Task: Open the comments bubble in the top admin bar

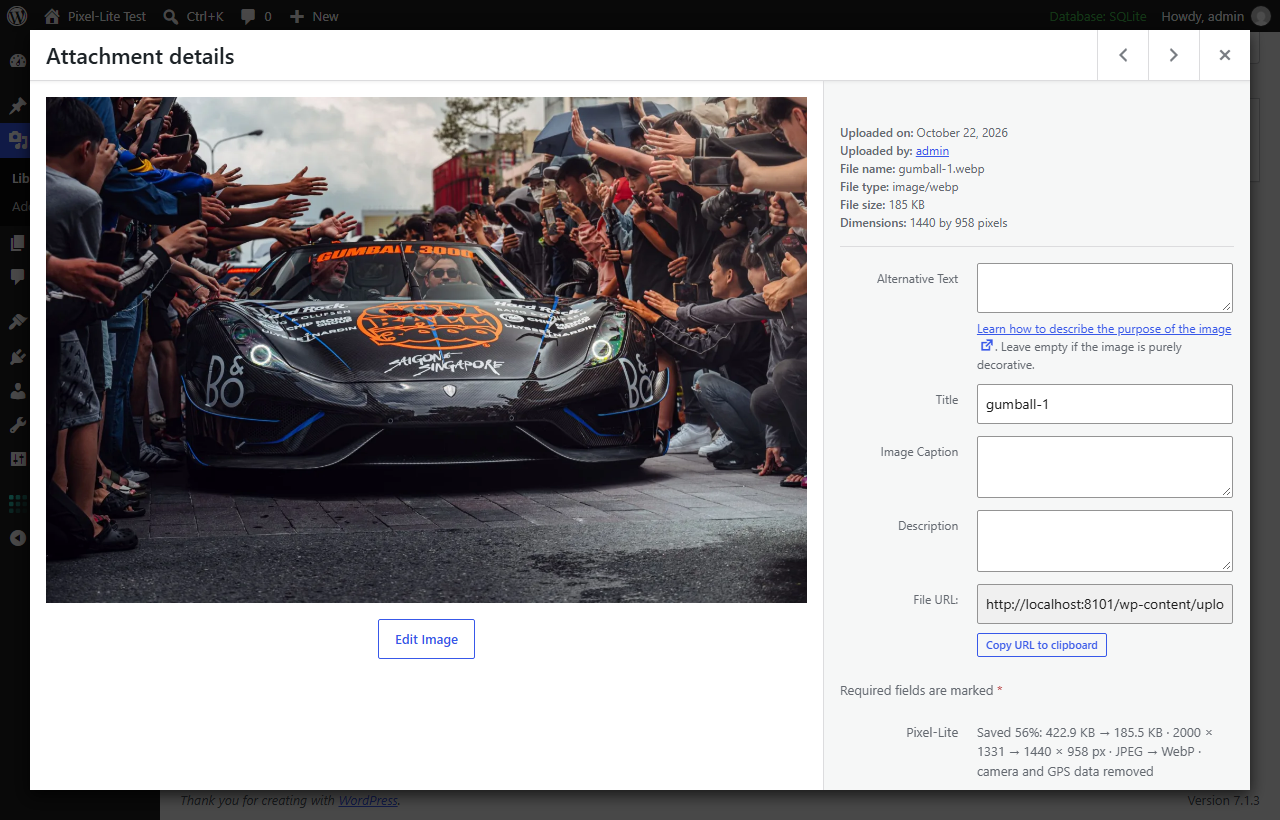Action: (256, 16)
